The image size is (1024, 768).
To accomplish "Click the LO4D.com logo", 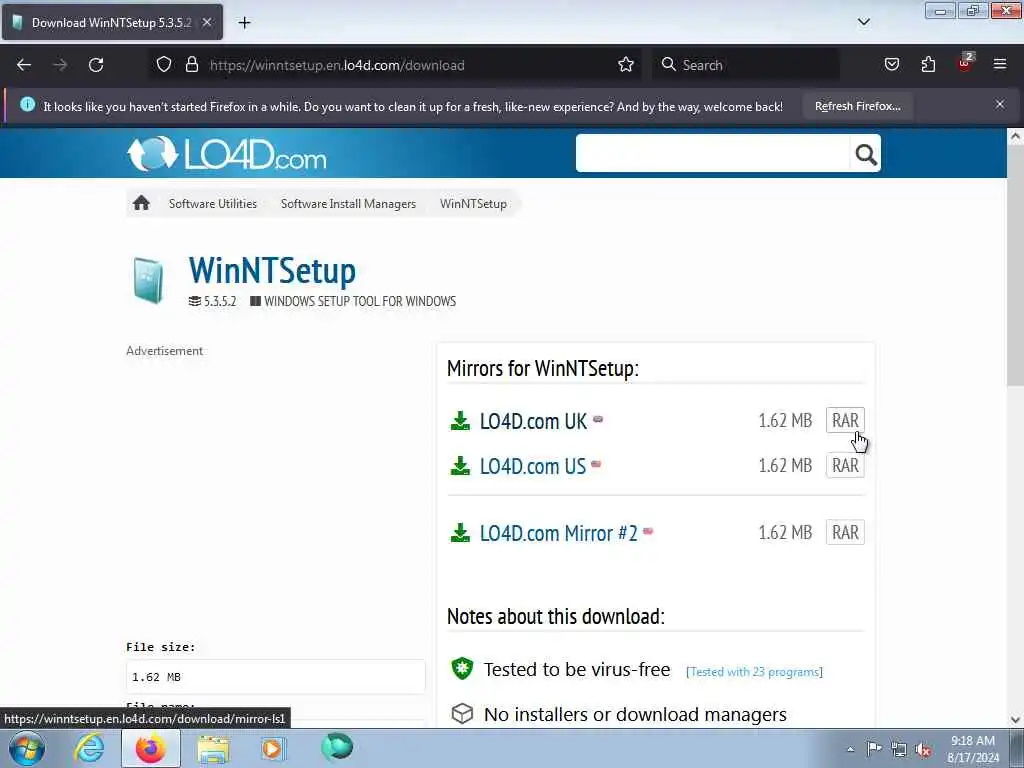I will pos(227,154).
